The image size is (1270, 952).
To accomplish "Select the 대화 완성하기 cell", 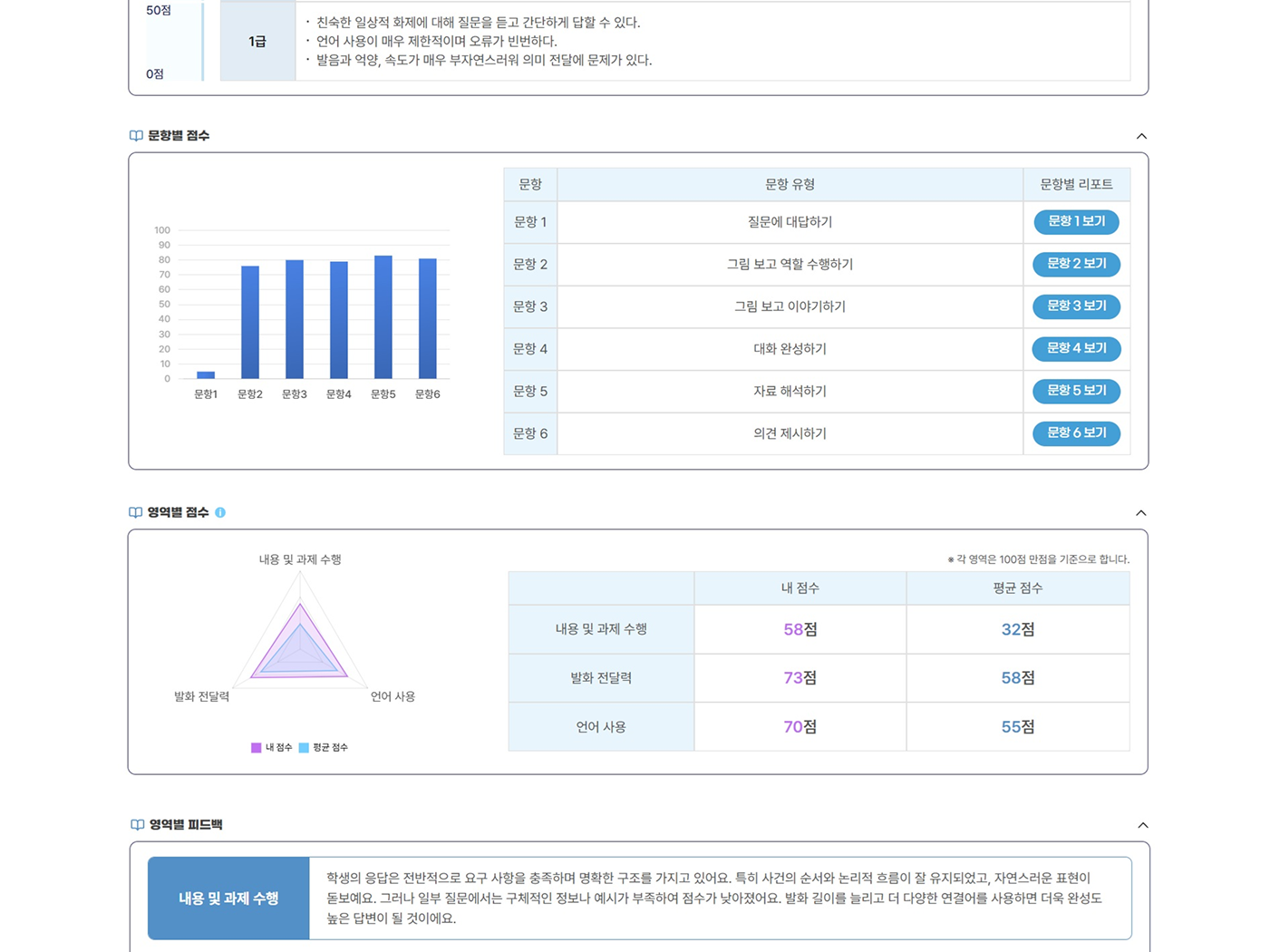I will 790,349.
